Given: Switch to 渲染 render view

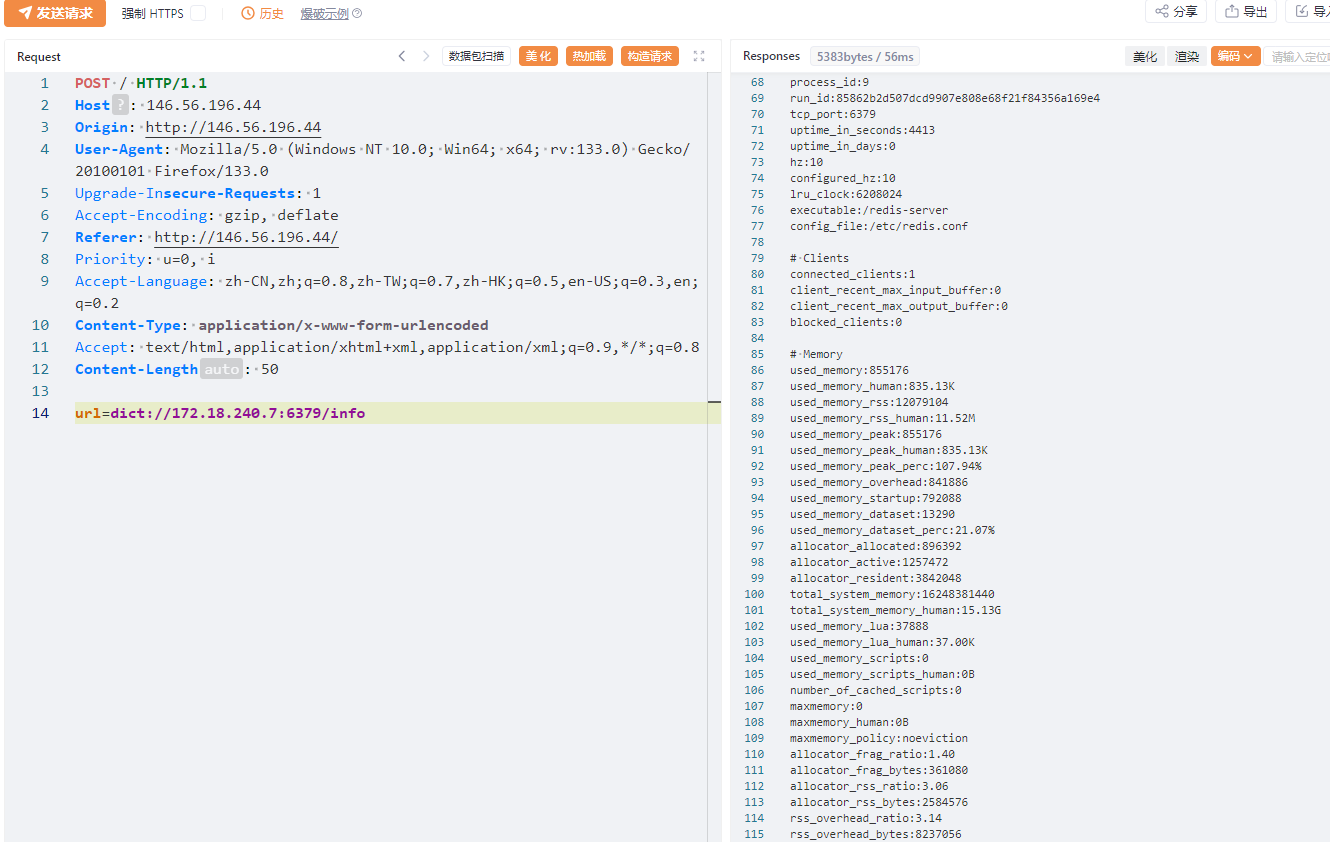Looking at the screenshot, I should [x=1187, y=57].
